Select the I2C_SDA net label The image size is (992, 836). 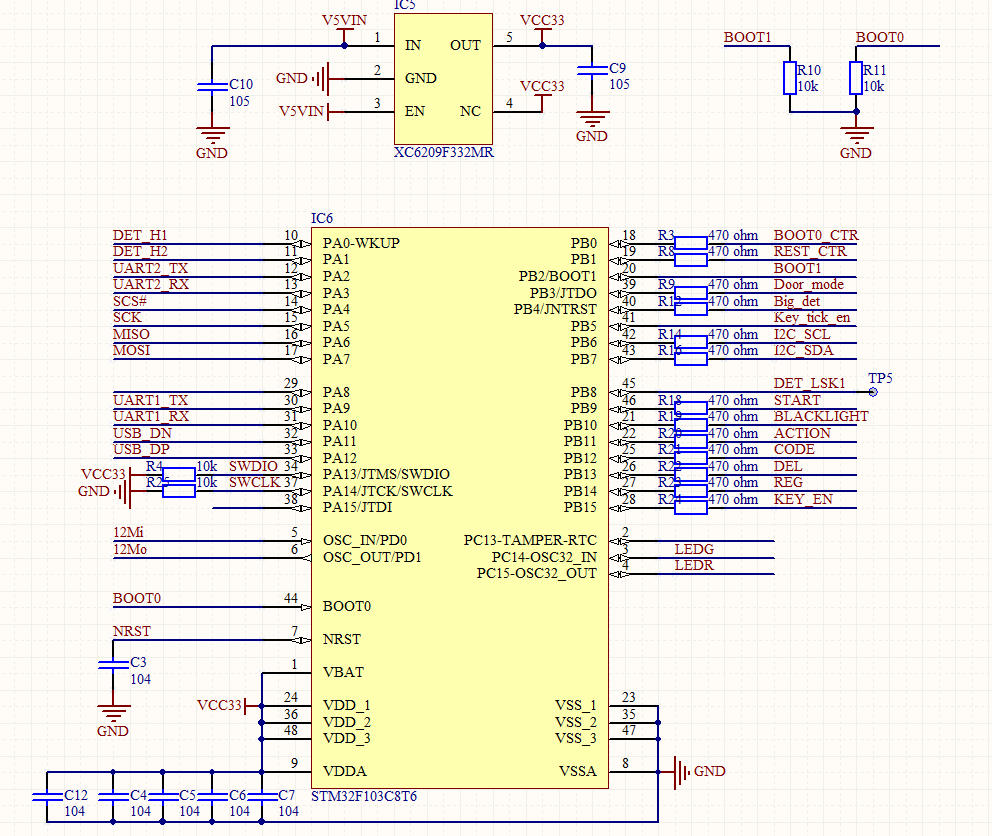tap(803, 351)
